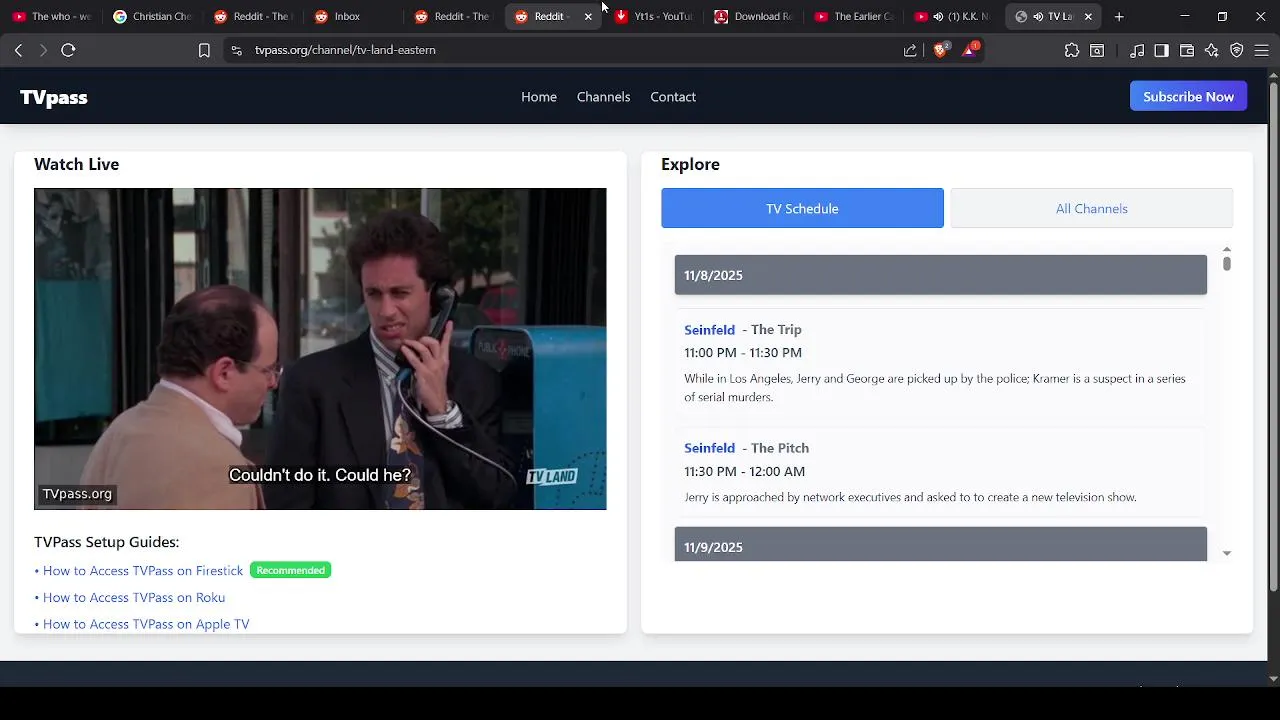
Task: Click the Subscribe Now button
Action: [1188, 97]
